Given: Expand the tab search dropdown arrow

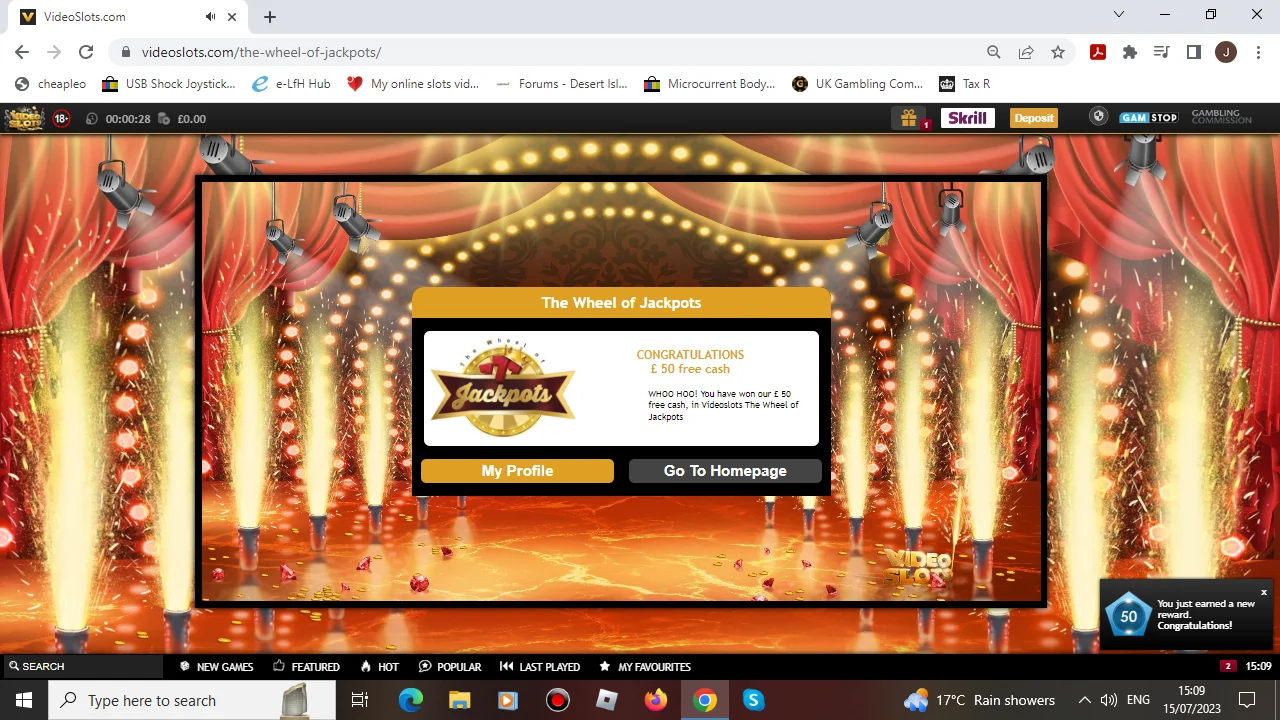Looking at the screenshot, I should click(1119, 15).
